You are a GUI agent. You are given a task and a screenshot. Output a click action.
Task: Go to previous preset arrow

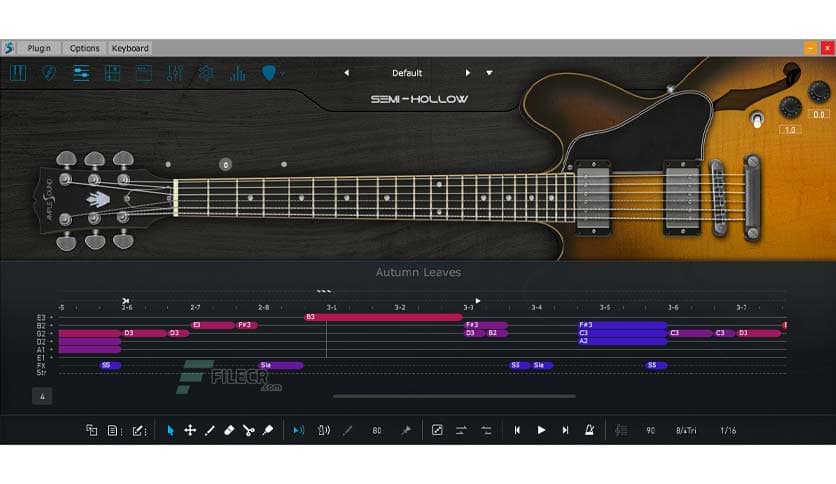(x=347, y=73)
